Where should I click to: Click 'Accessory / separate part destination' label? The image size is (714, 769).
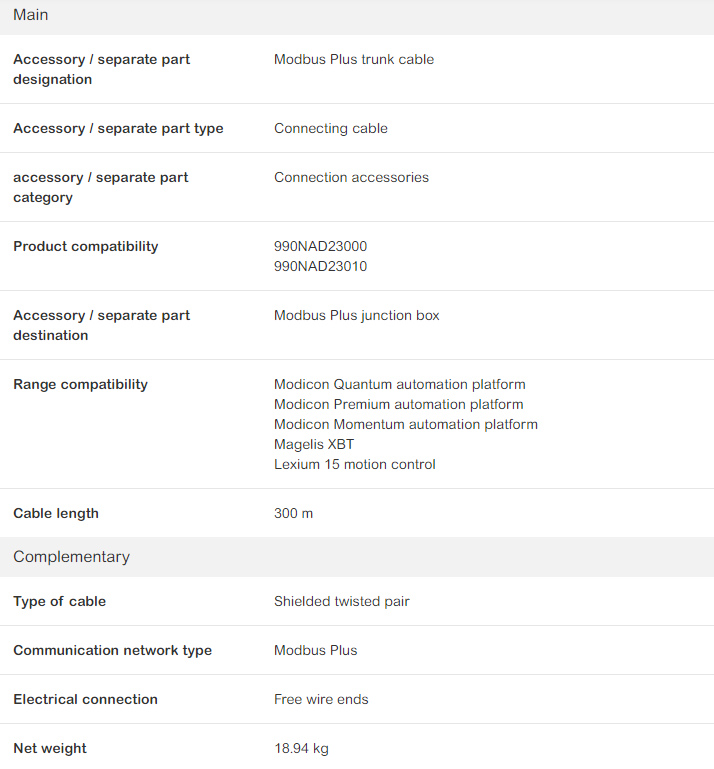(102, 325)
